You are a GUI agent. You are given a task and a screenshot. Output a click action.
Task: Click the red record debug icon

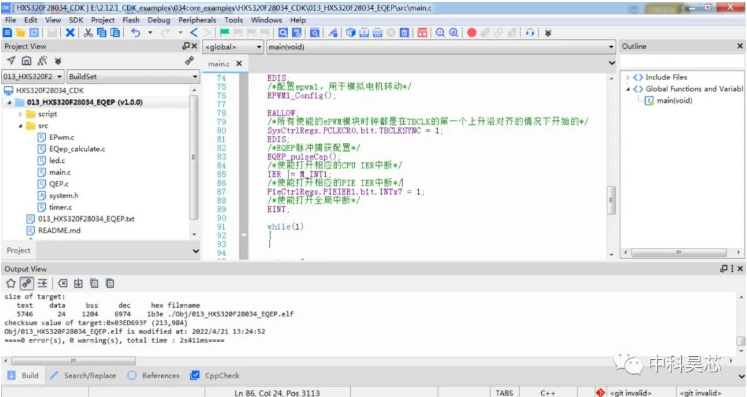(472, 32)
